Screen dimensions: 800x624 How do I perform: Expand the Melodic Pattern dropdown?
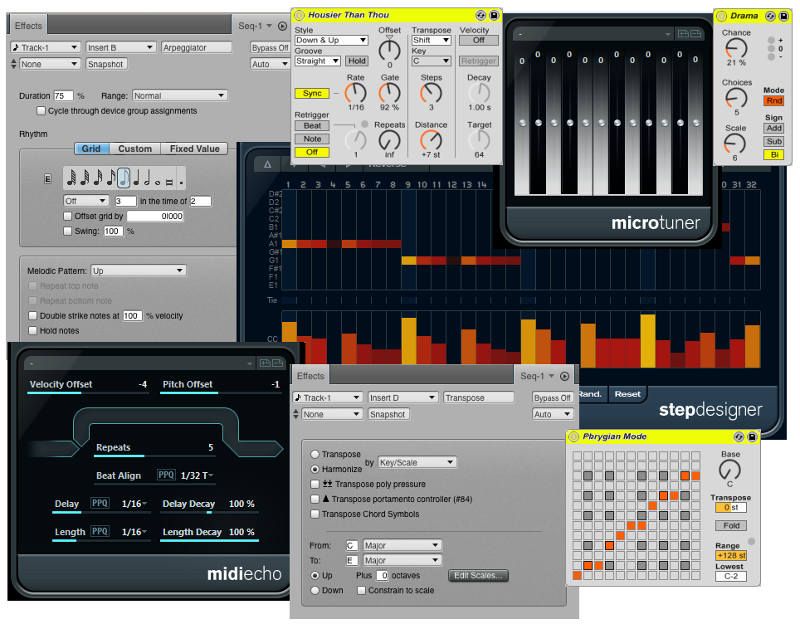pos(137,270)
